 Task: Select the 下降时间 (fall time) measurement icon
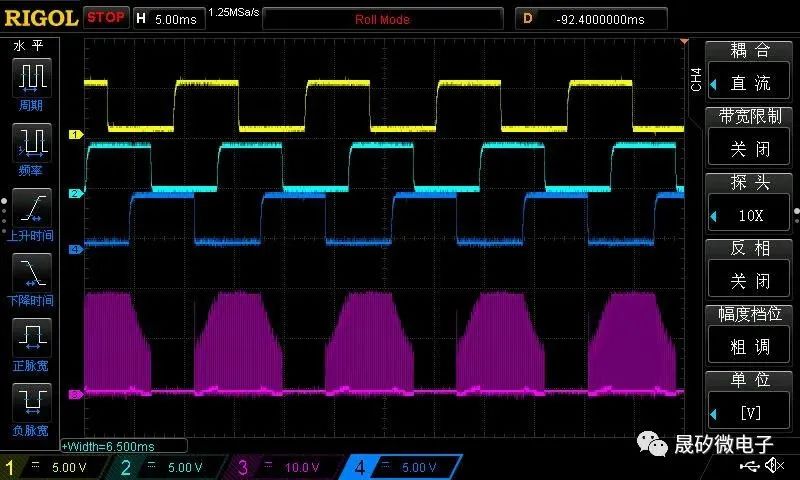[x=32, y=272]
